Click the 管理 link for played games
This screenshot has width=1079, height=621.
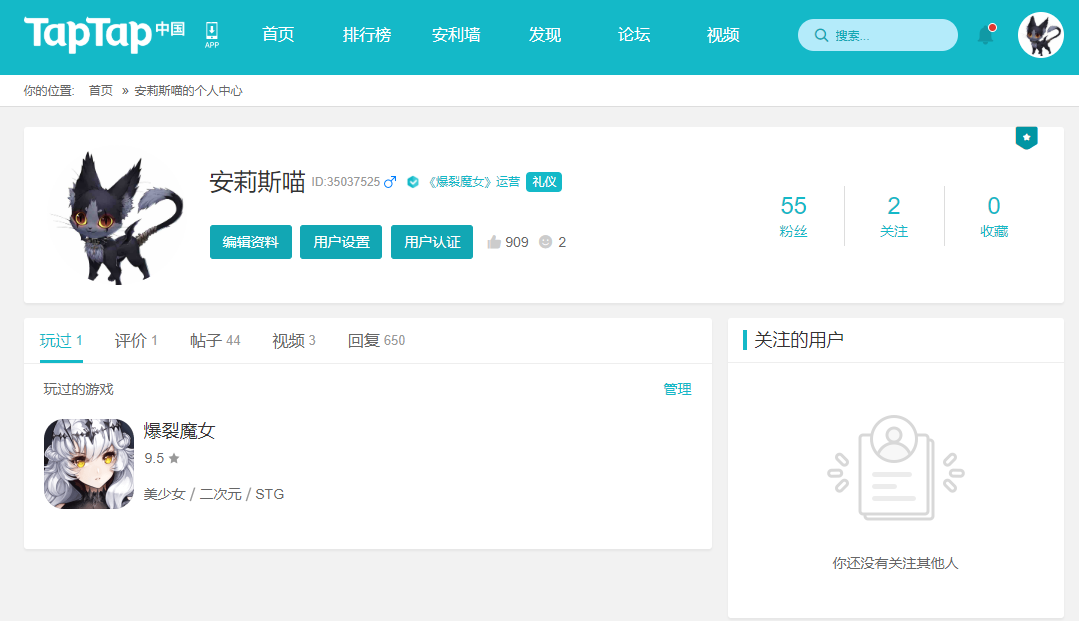click(x=677, y=389)
